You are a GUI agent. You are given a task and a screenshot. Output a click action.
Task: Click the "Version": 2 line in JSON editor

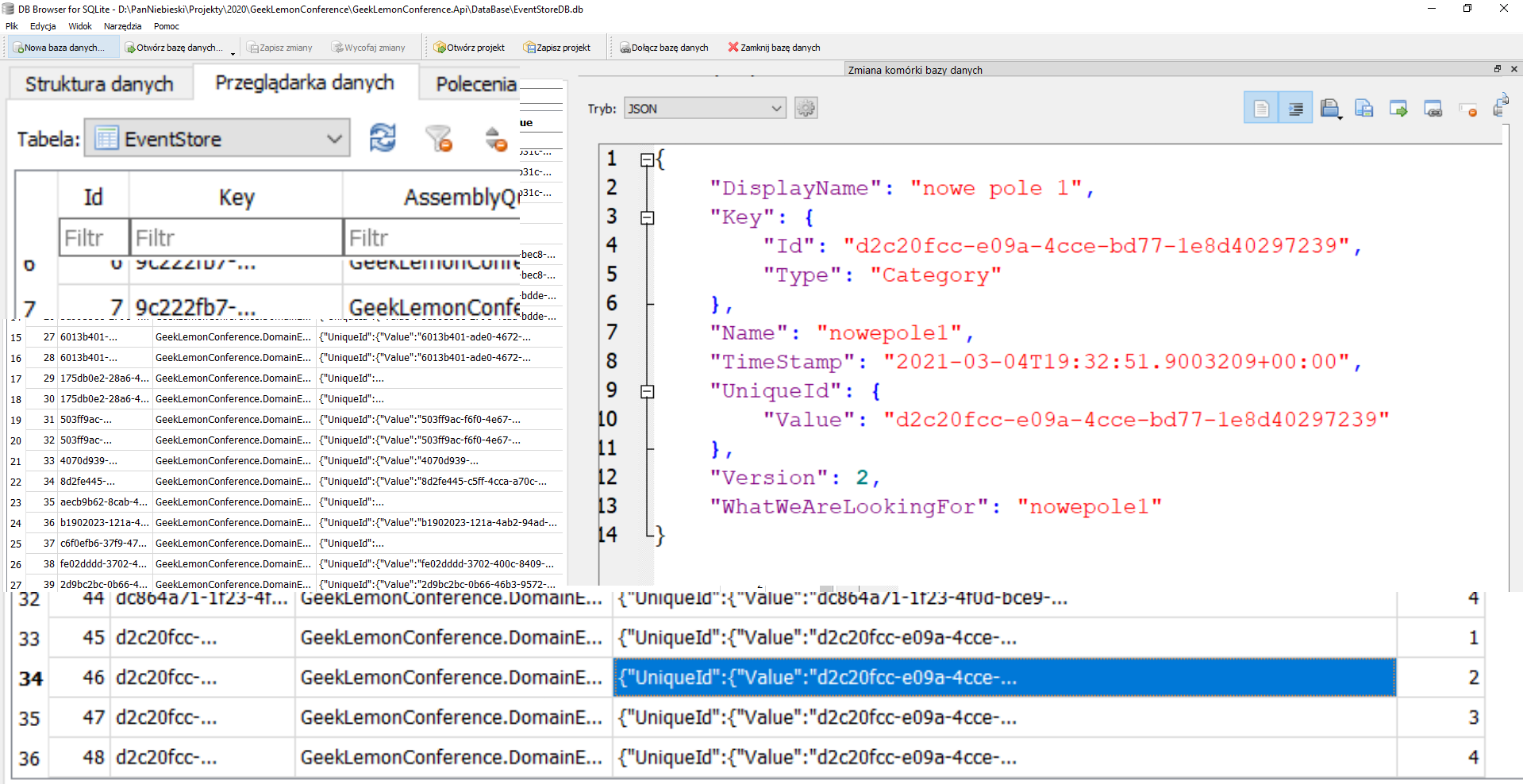coord(795,478)
